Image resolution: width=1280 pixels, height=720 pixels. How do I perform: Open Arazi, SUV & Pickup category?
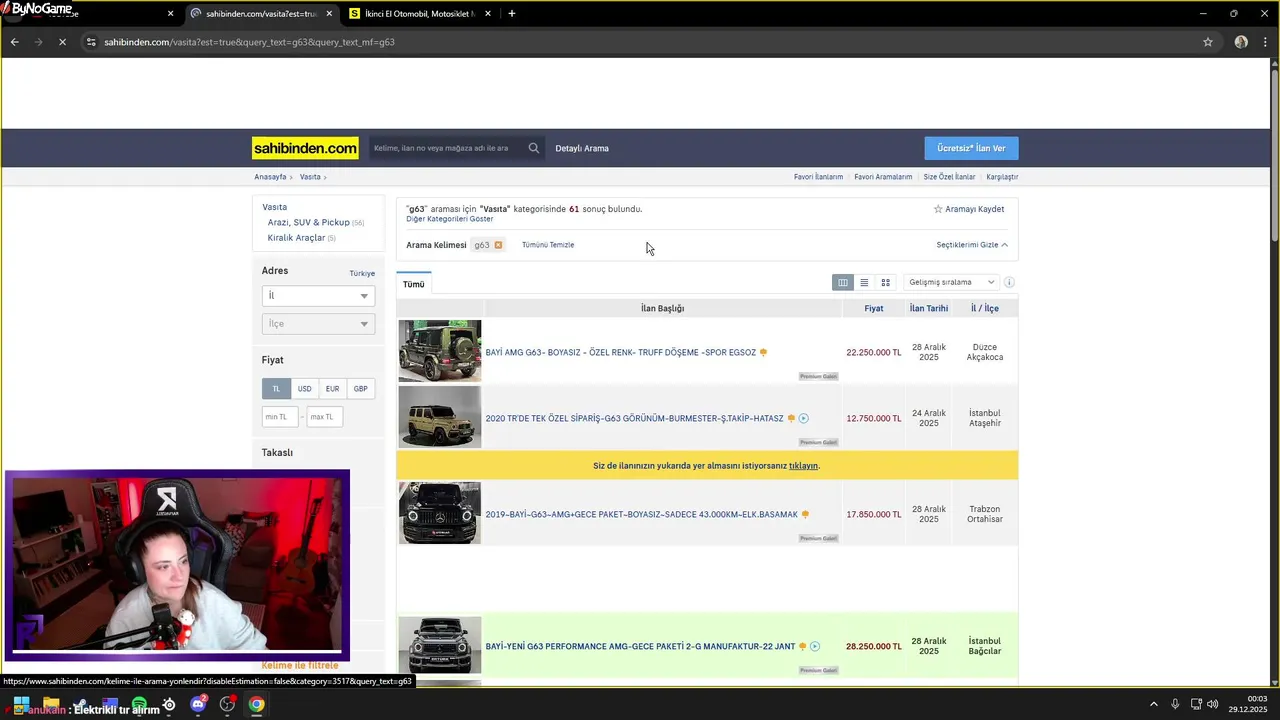309,222
